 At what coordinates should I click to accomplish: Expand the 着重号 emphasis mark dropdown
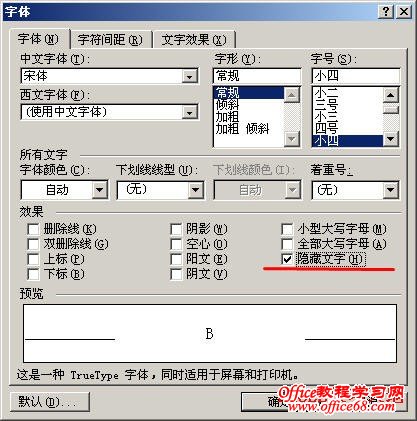pyautogui.click(x=390, y=190)
